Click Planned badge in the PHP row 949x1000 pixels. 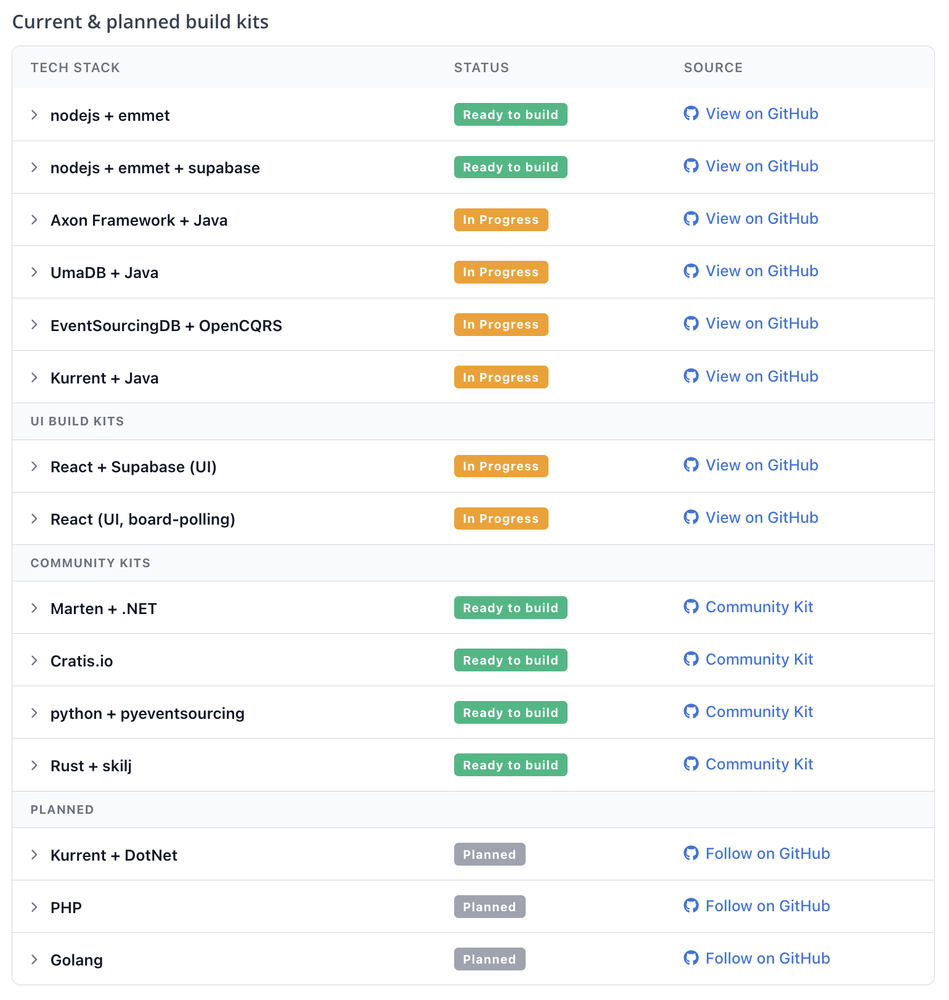pyautogui.click(x=490, y=907)
